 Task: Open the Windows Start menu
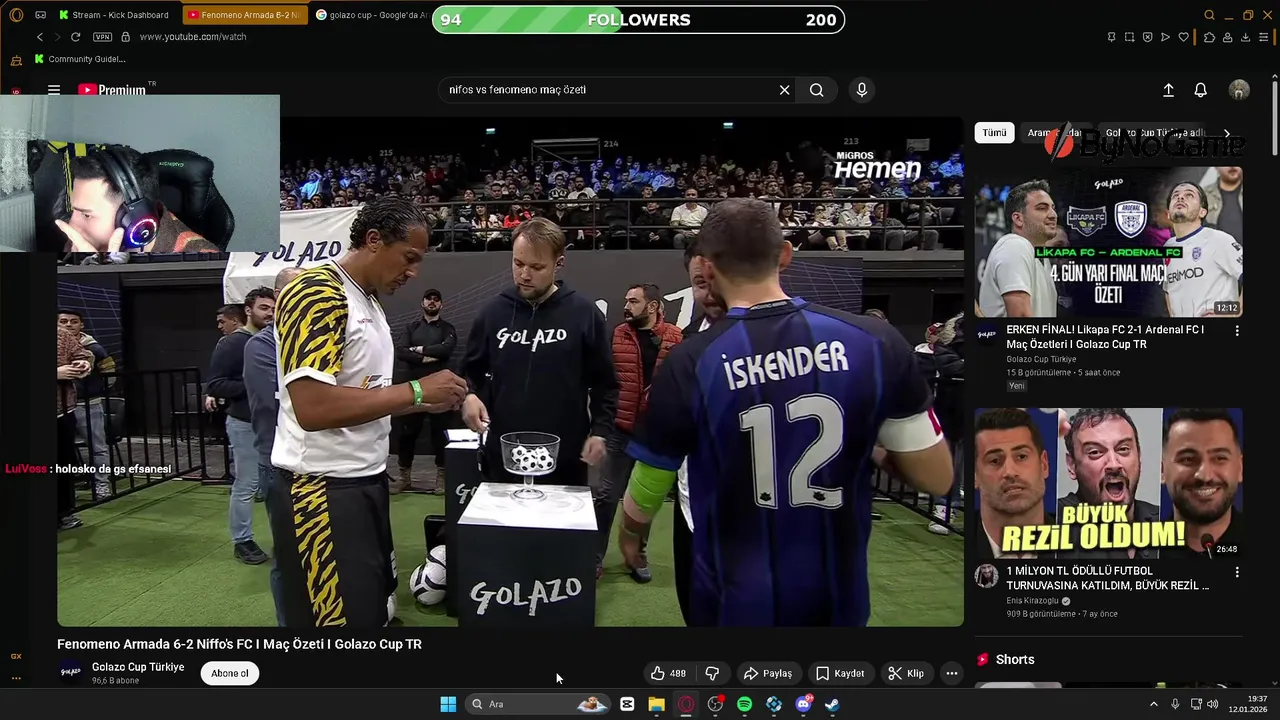coord(448,704)
